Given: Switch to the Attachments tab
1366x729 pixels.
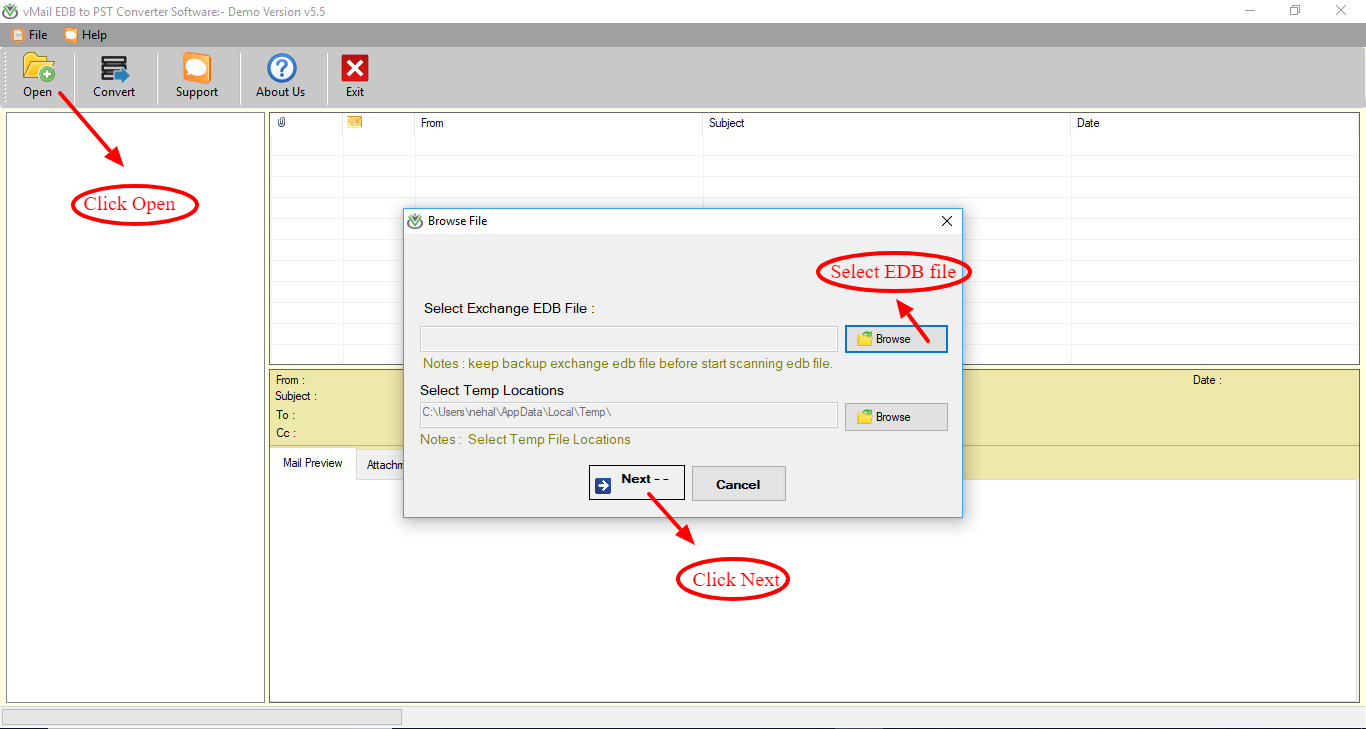Looking at the screenshot, I should click(380, 465).
